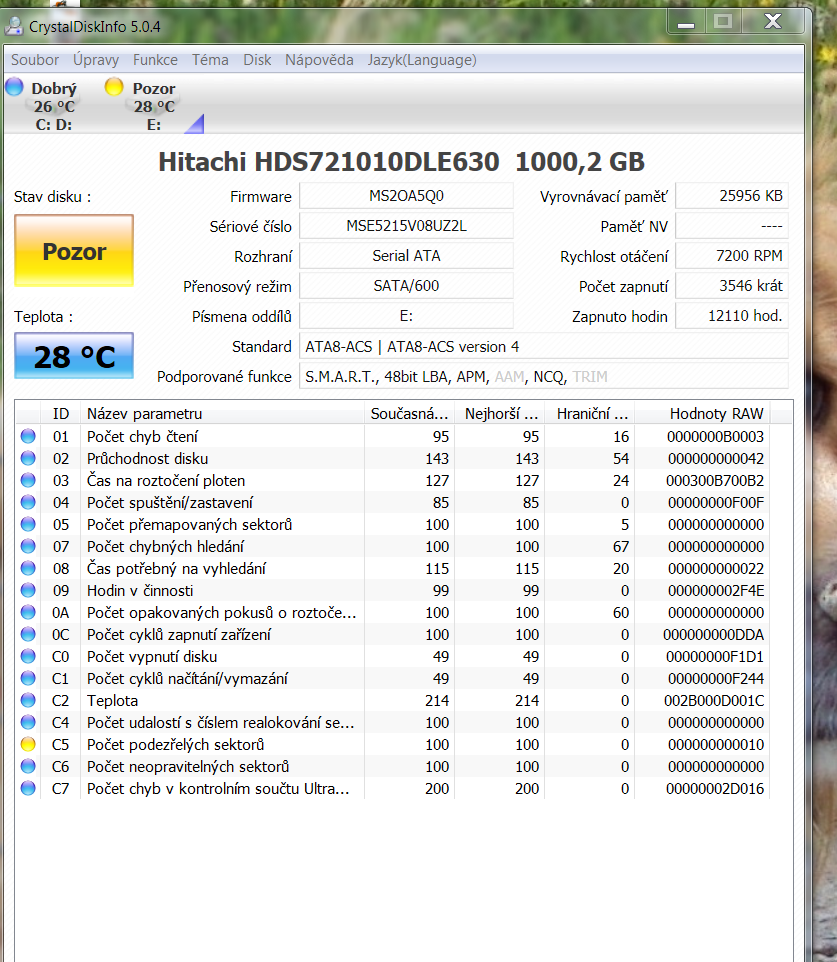Open the Soubor menu
This screenshot has height=962, width=837.
(x=34, y=60)
